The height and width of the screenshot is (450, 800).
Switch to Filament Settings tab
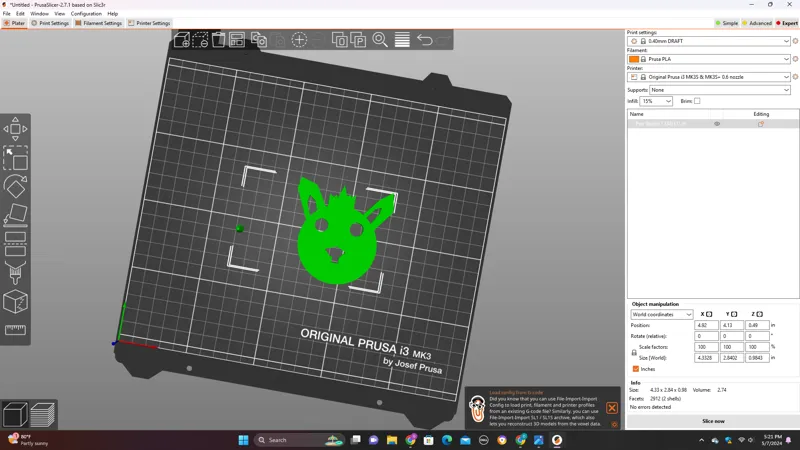pyautogui.click(x=98, y=23)
